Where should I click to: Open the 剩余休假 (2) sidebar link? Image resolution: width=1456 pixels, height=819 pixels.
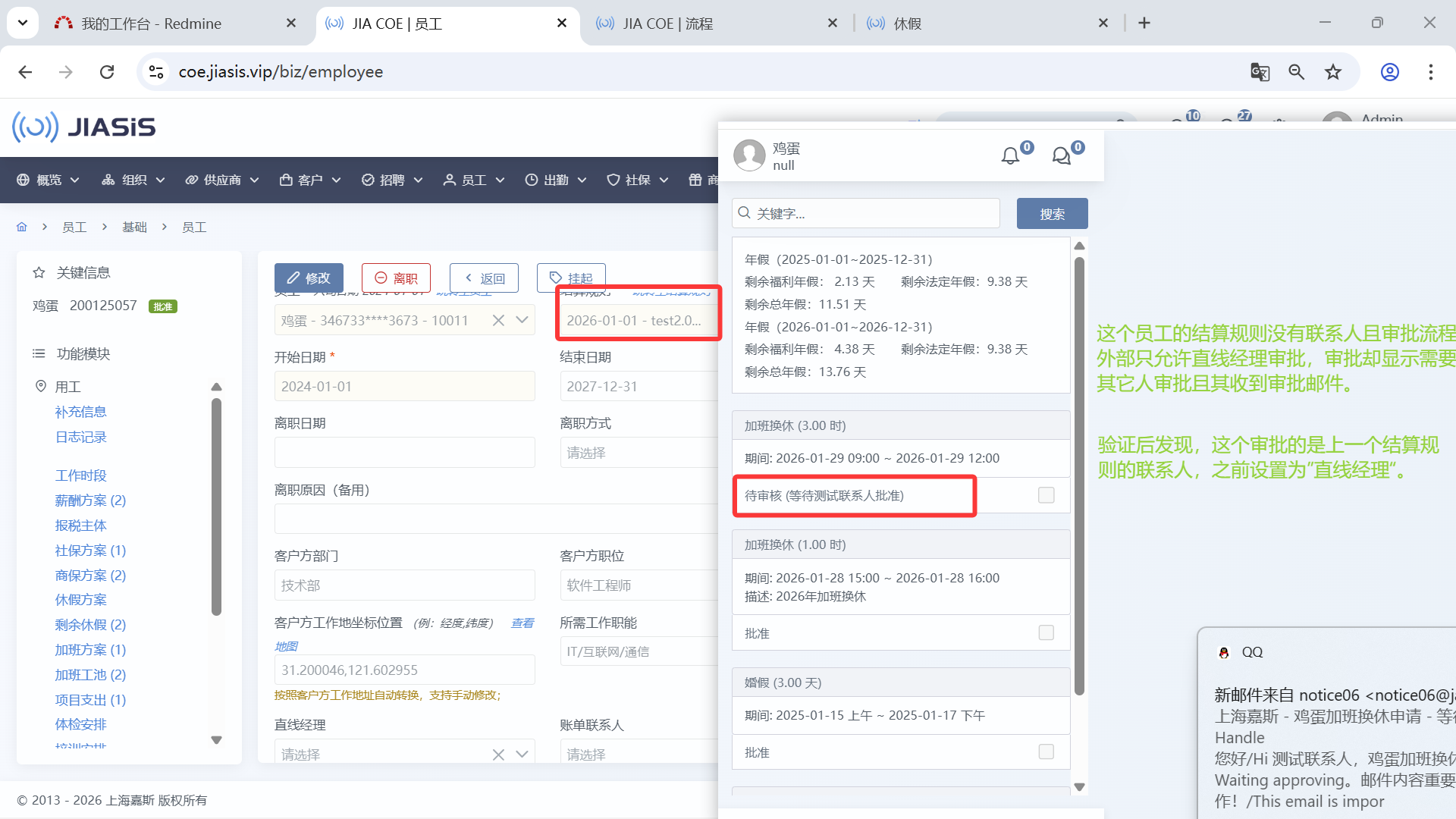[90, 625]
